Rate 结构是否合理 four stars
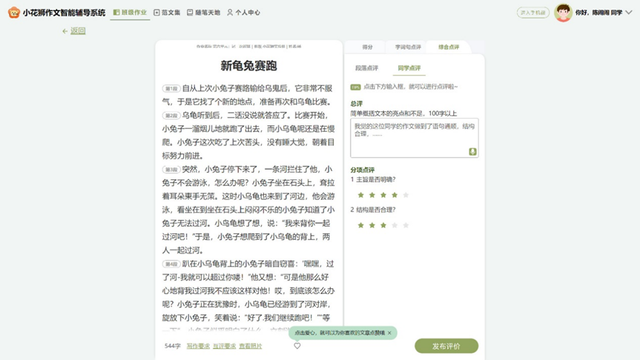 394,225
